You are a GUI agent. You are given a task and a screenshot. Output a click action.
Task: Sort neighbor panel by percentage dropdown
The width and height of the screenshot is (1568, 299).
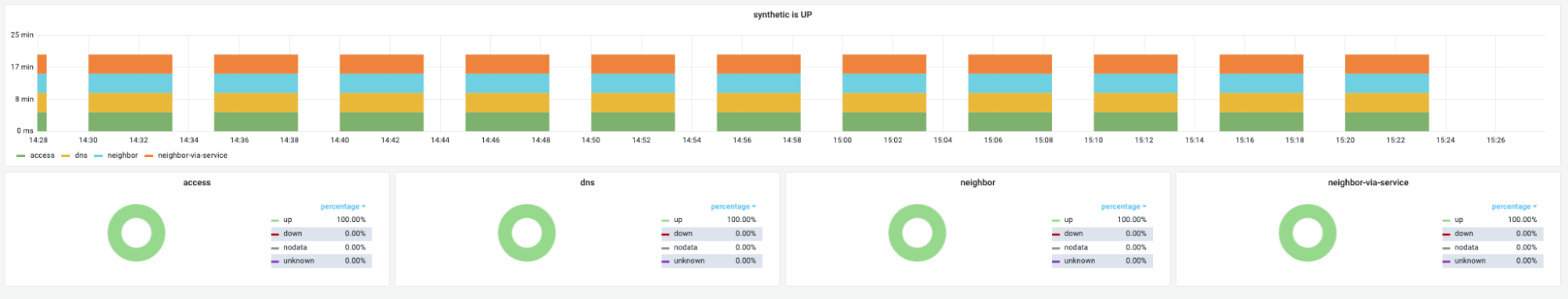(1123, 206)
